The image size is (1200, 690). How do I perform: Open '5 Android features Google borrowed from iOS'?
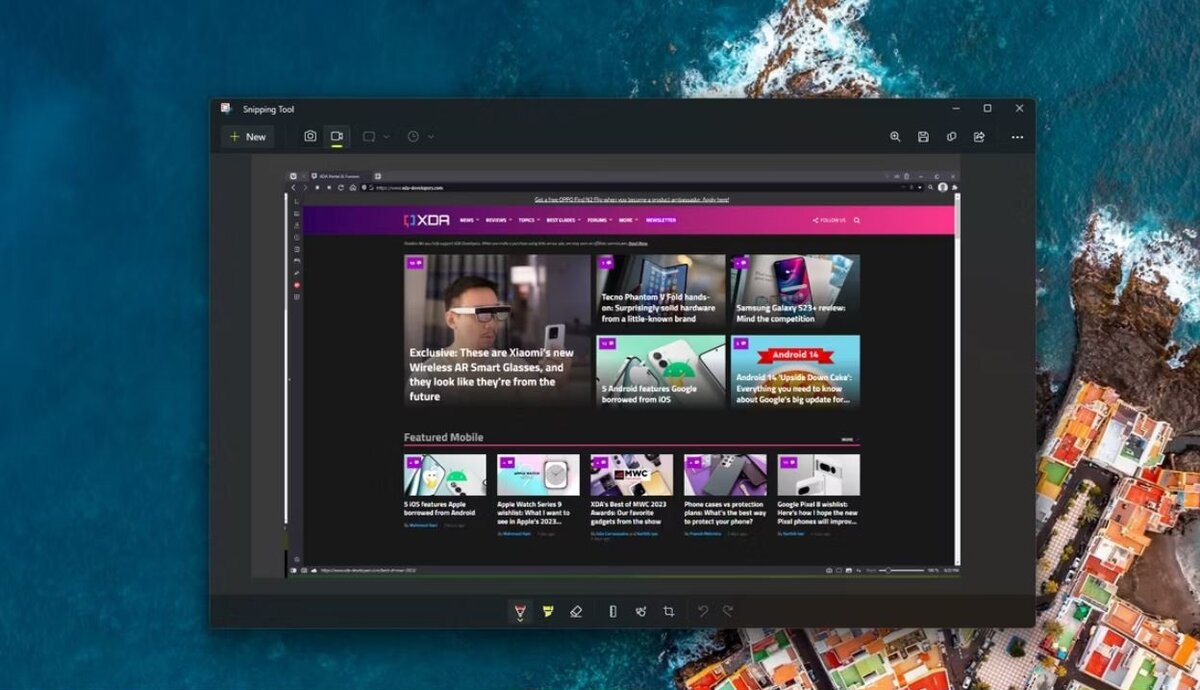[x=661, y=371]
